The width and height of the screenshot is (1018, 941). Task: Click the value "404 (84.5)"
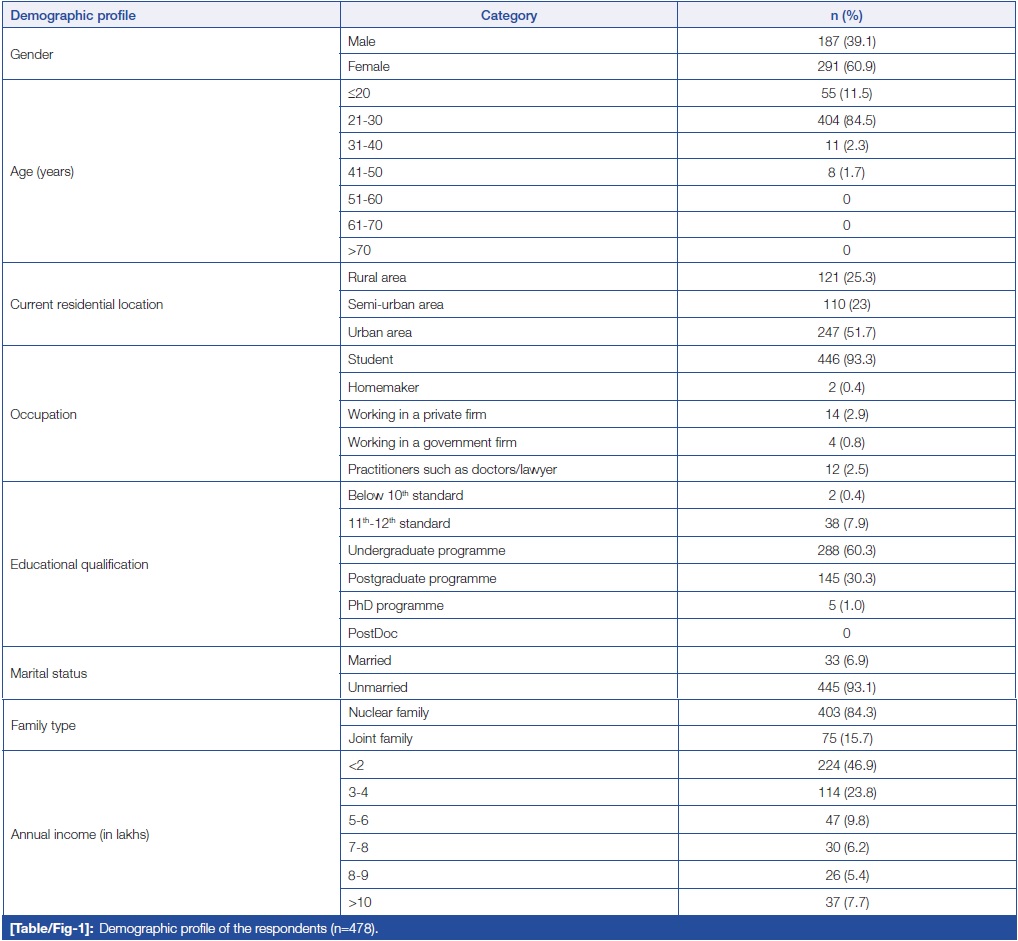(x=846, y=120)
